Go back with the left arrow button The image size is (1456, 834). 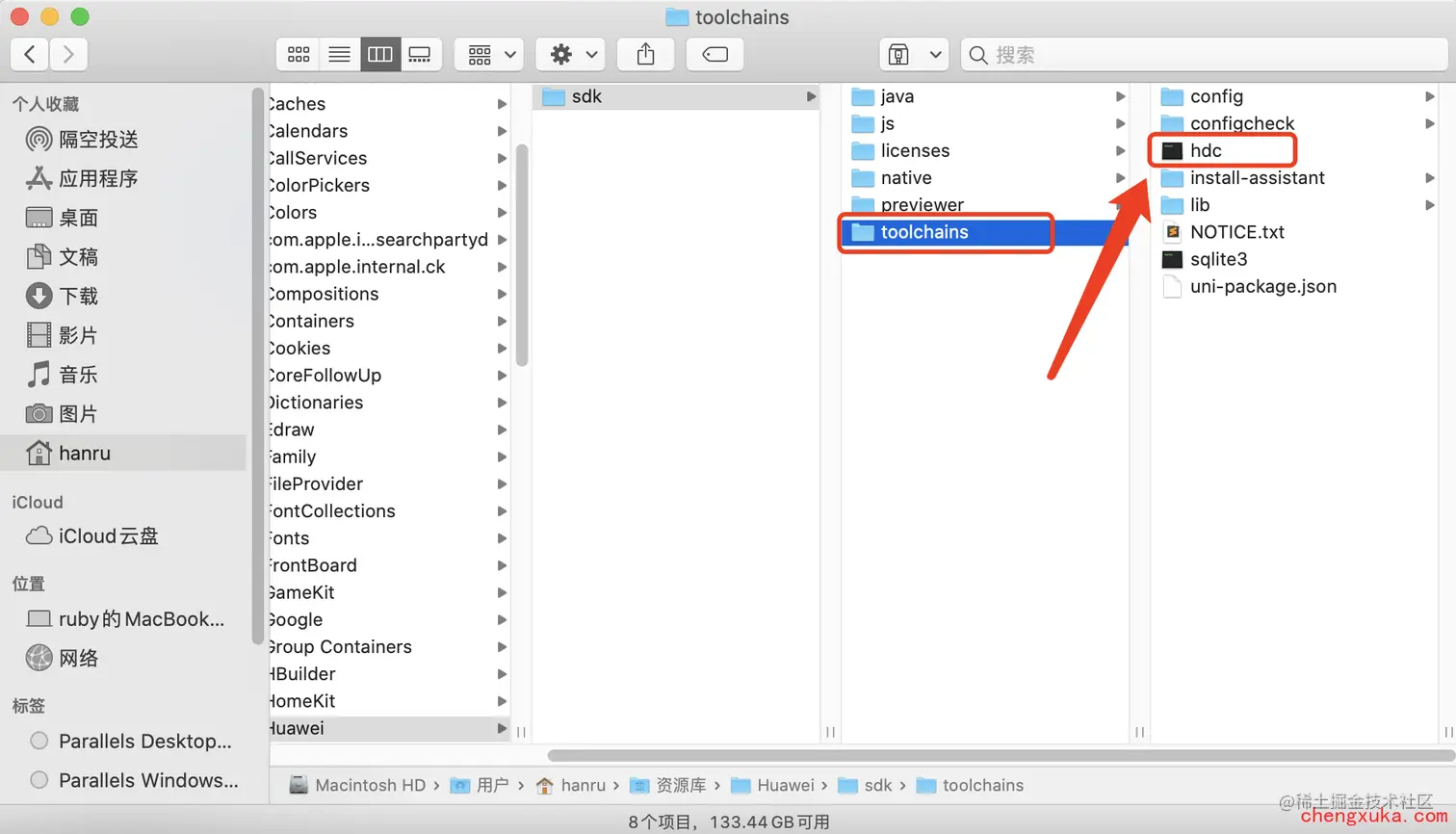coord(30,54)
